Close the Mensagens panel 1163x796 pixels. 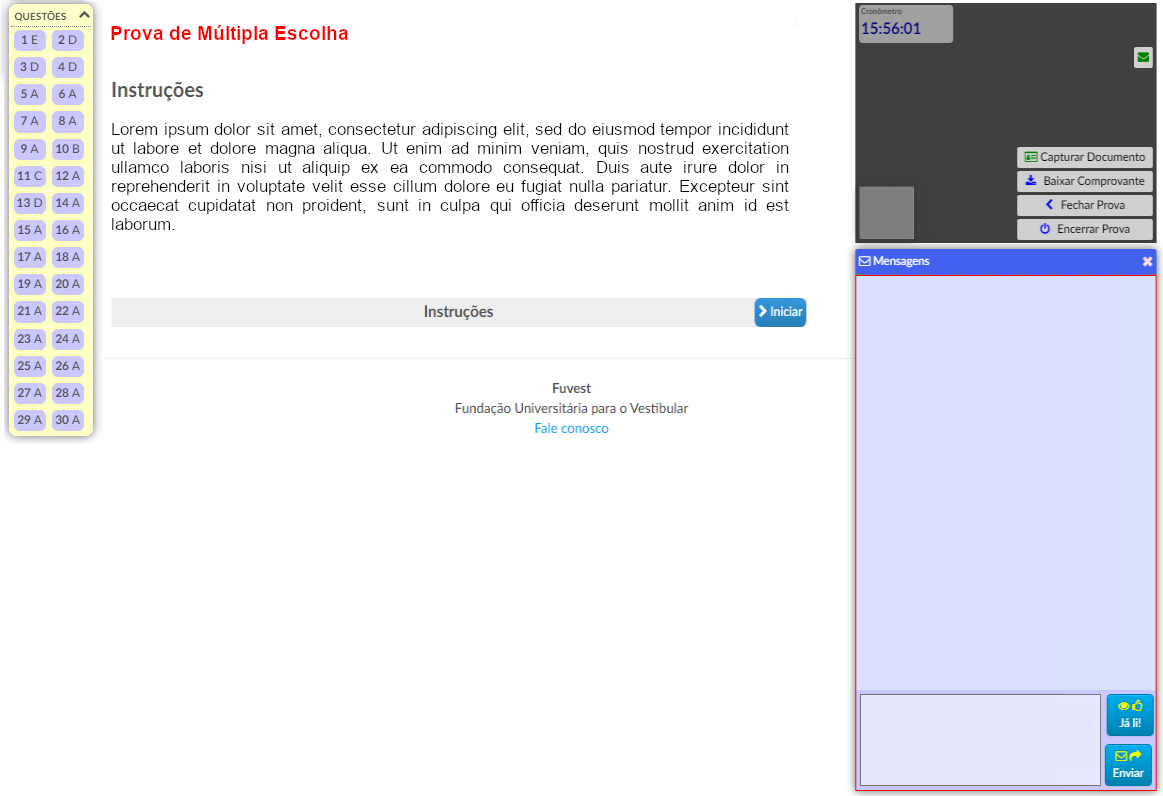[x=1147, y=261]
